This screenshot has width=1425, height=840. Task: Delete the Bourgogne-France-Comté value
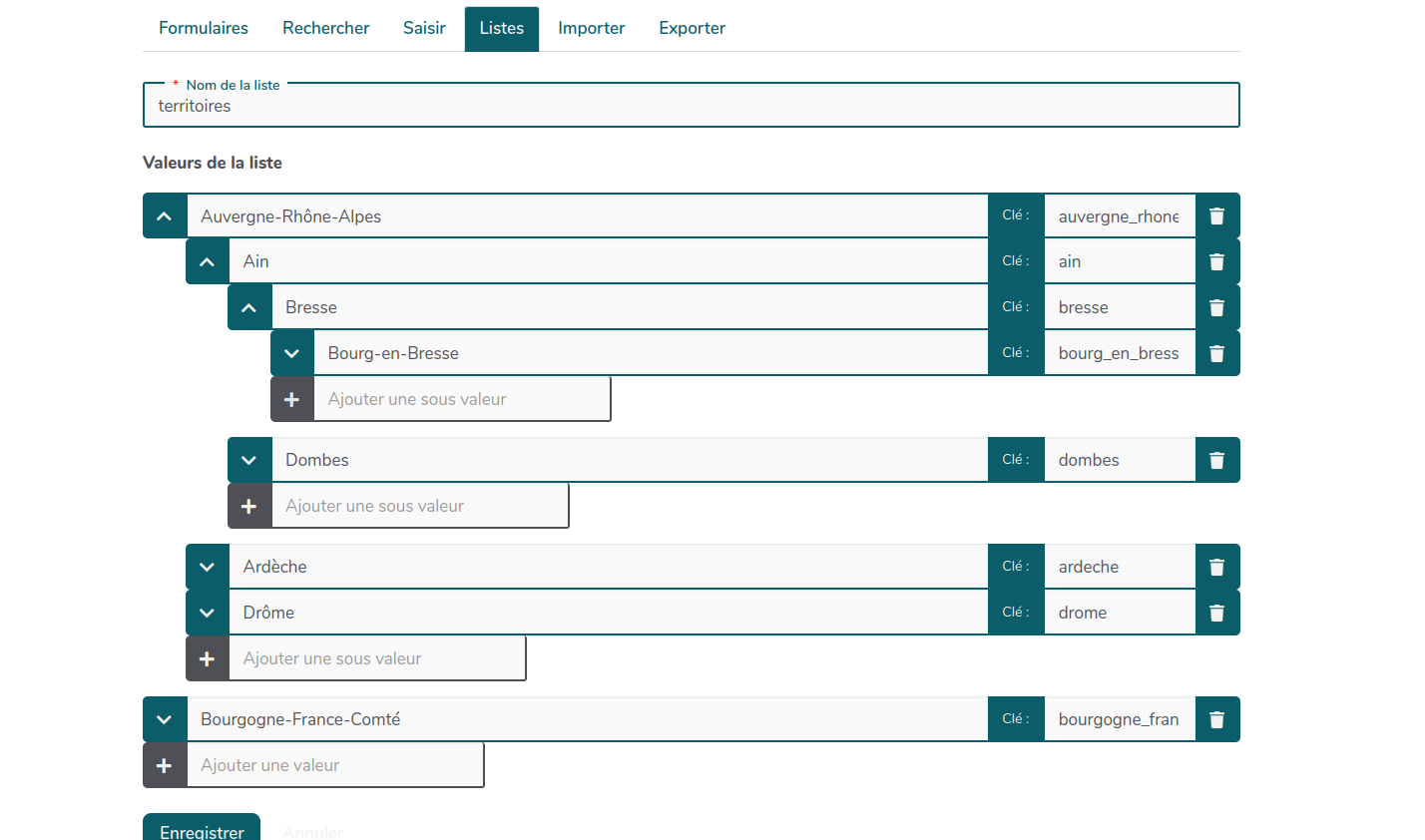coord(1216,719)
